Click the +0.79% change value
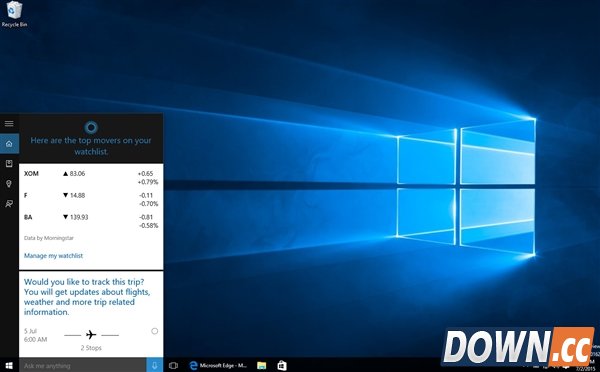 click(148, 182)
